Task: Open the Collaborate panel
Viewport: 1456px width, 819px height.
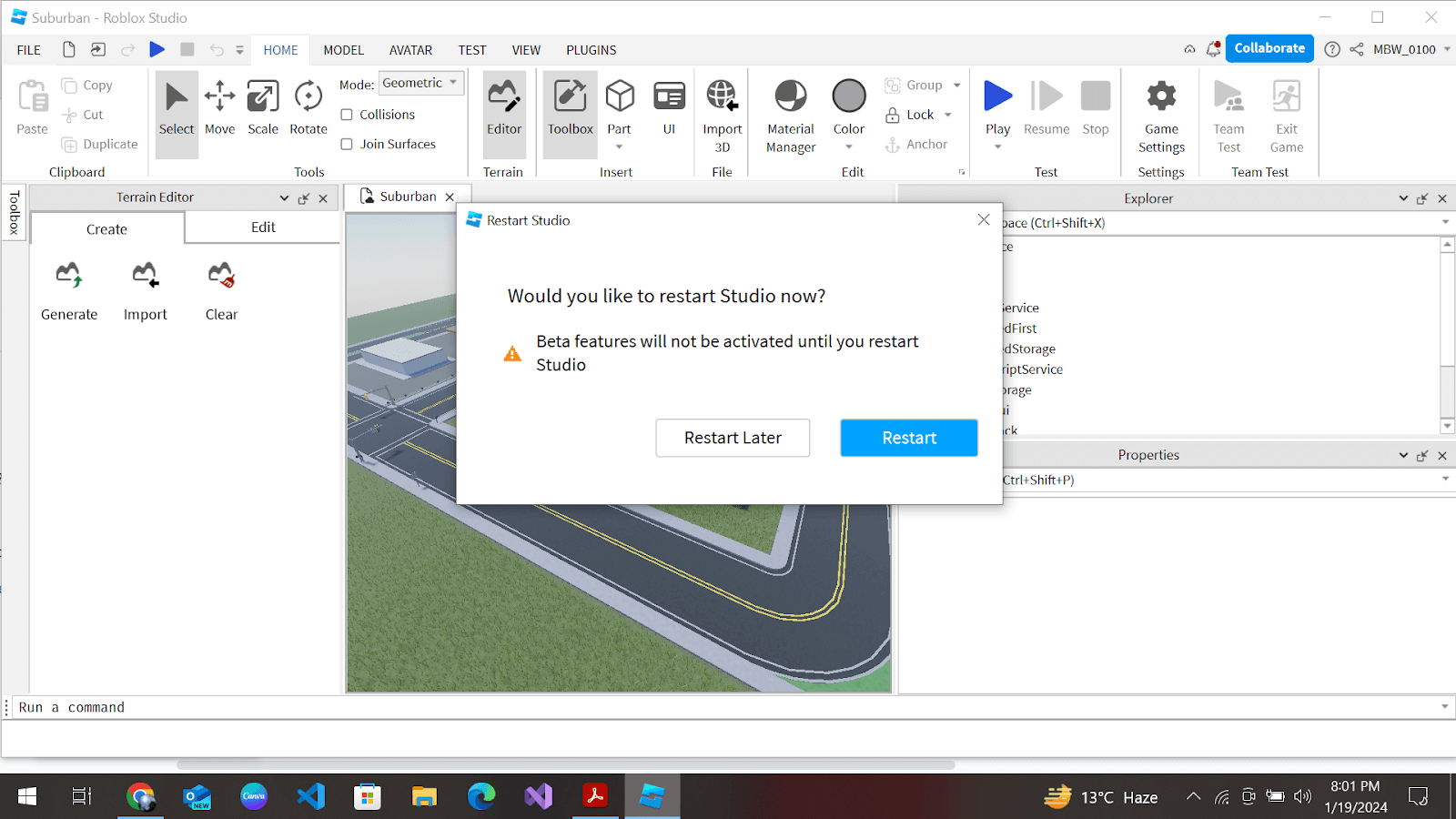Action: point(1269,48)
